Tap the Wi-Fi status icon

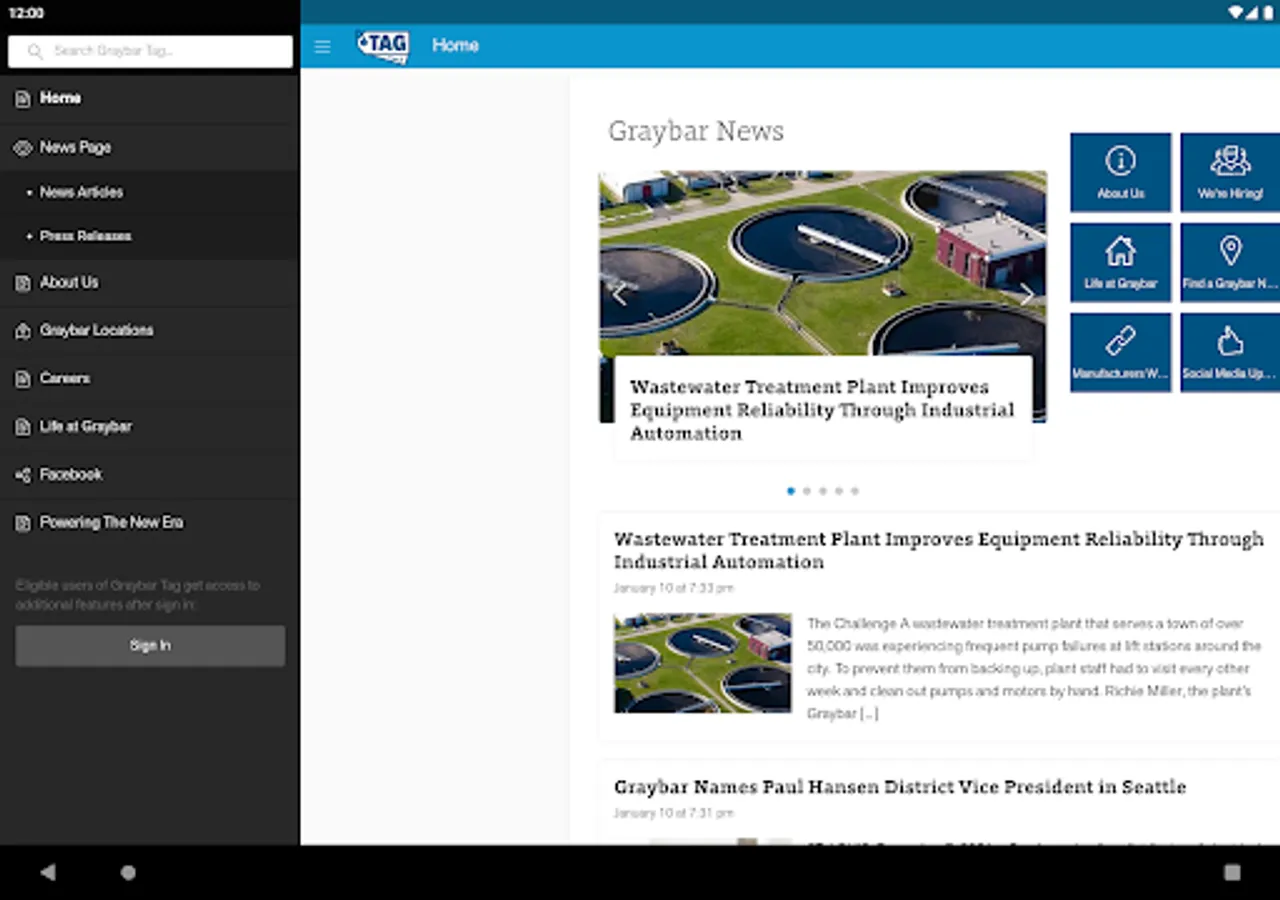pos(1237,13)
